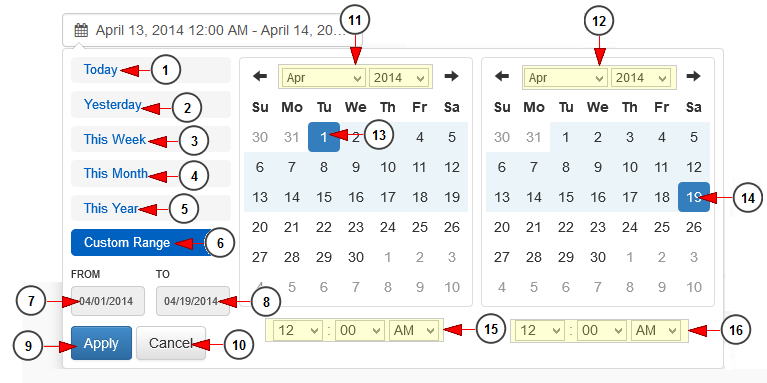Screen dimensions: 767x383
Task: Click the Apply button
Action: coord(101,343)
